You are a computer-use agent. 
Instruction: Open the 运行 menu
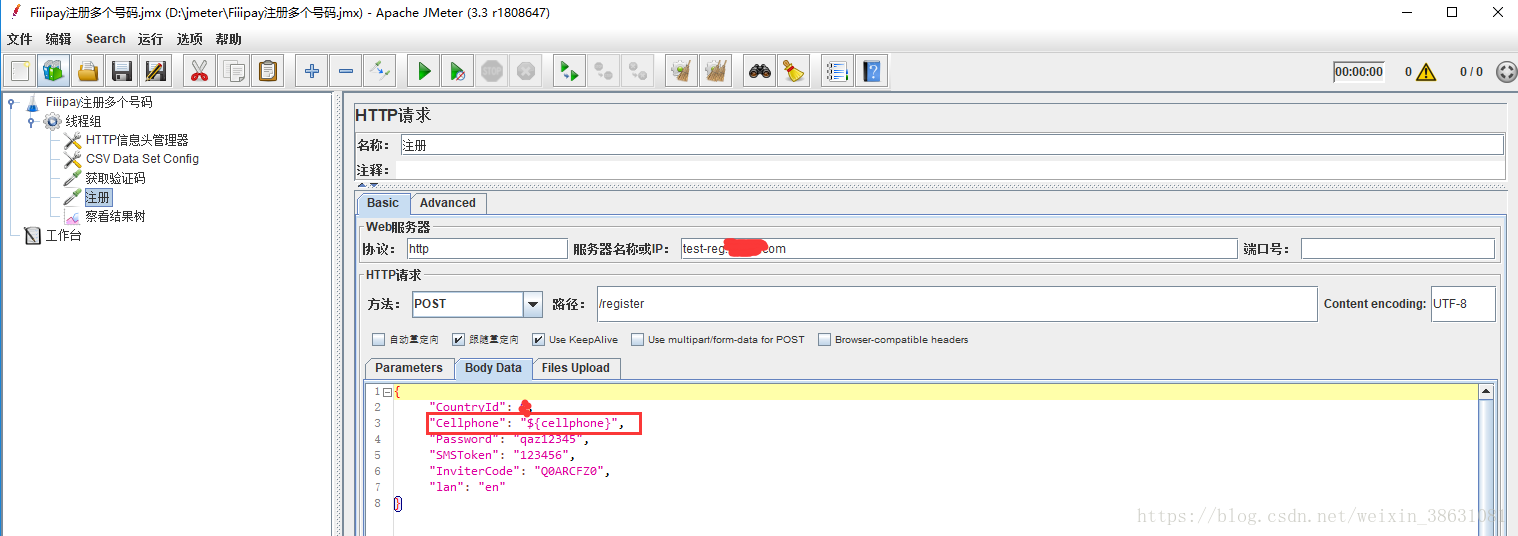point(150,39)
